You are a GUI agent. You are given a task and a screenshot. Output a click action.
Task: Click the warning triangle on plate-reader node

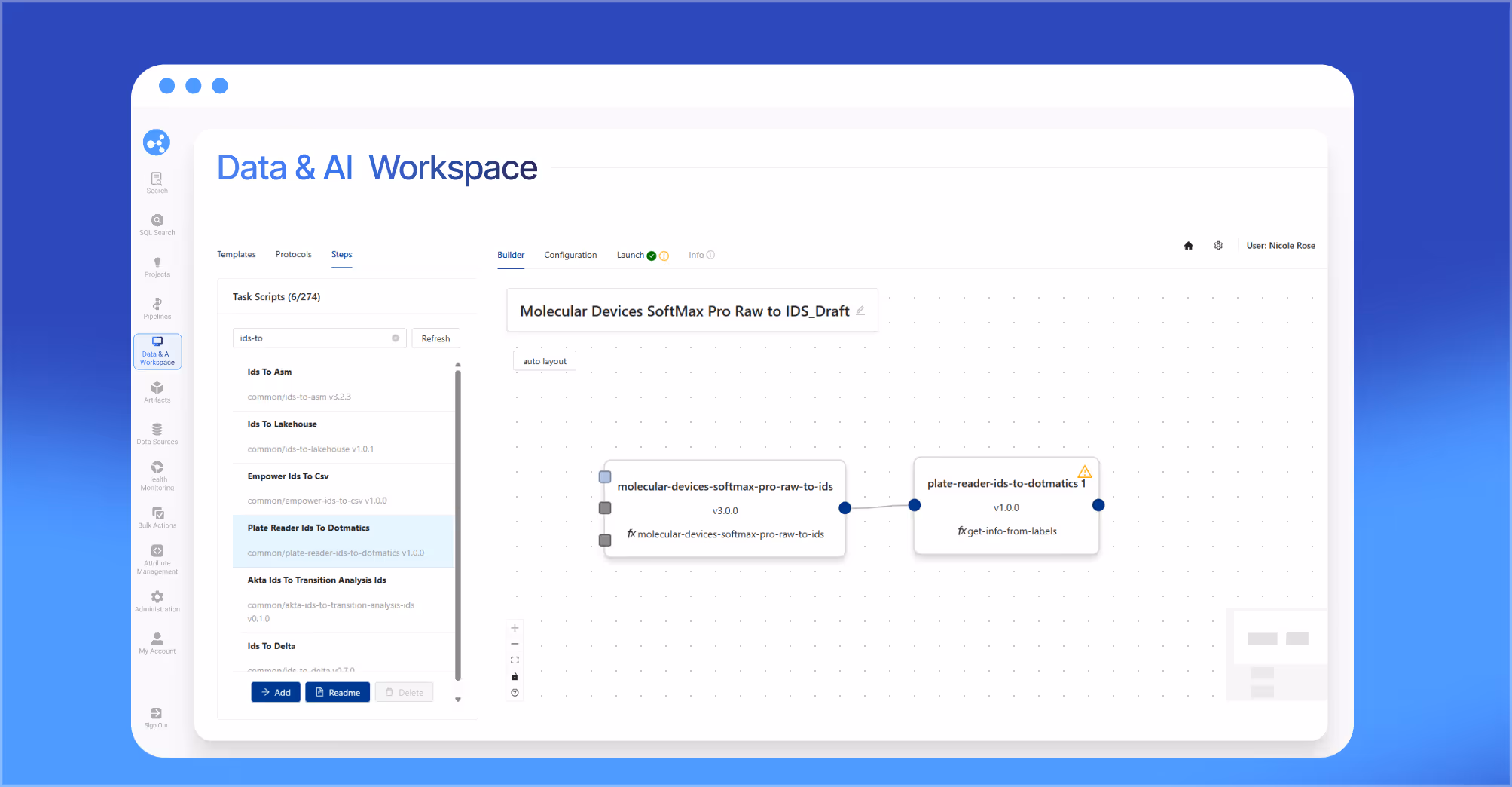click(1085, 472)
